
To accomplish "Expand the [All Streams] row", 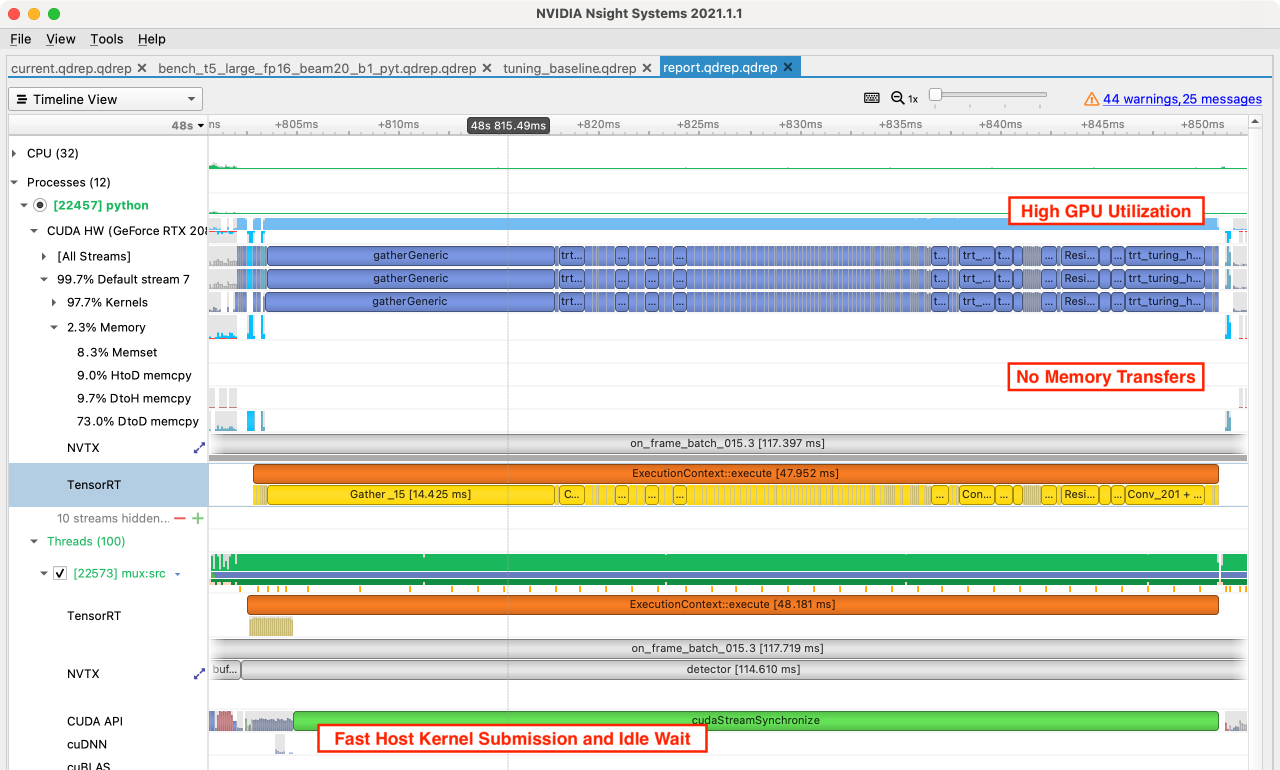I will click(44, 256).
